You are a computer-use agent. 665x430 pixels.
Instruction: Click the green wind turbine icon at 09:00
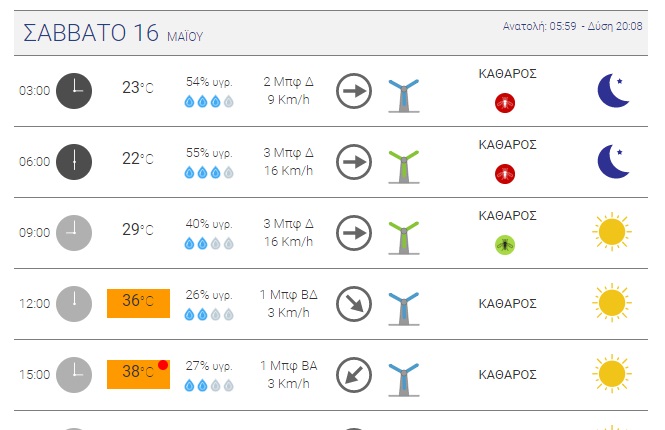coord(404,237)
